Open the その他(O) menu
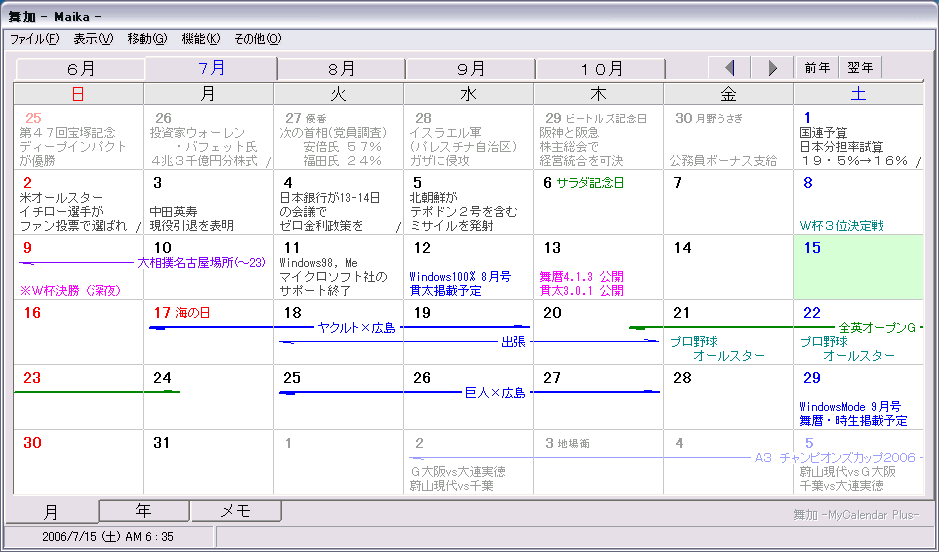 [x=257, y=39]
